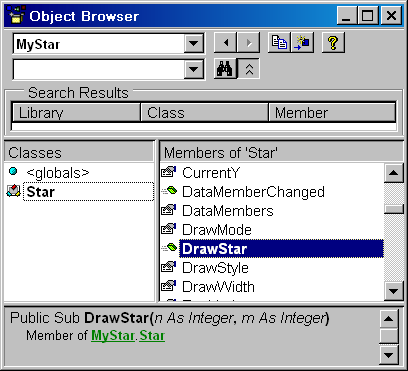Viewport: 408px width, 371px height.
Task: Open the search text dropdown arrow
Action: tap(194, 69)
